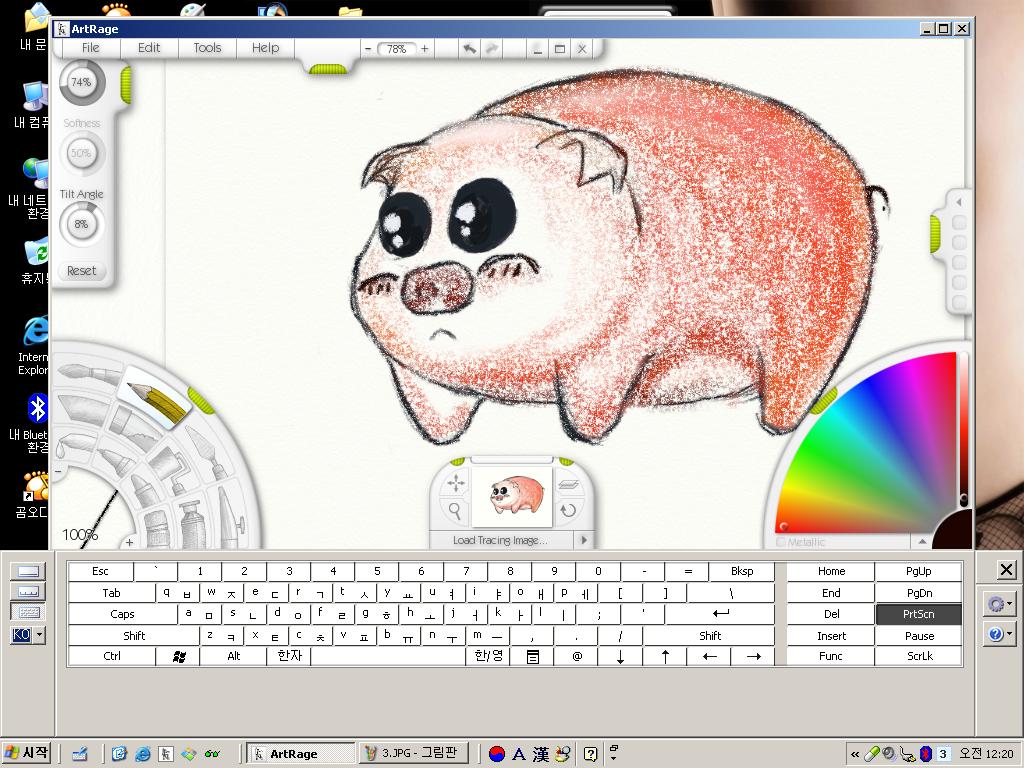Viewport: 1024px width, 768px height.
Task: Toggle the right-side panel green handle
Action: click(935, 233)
